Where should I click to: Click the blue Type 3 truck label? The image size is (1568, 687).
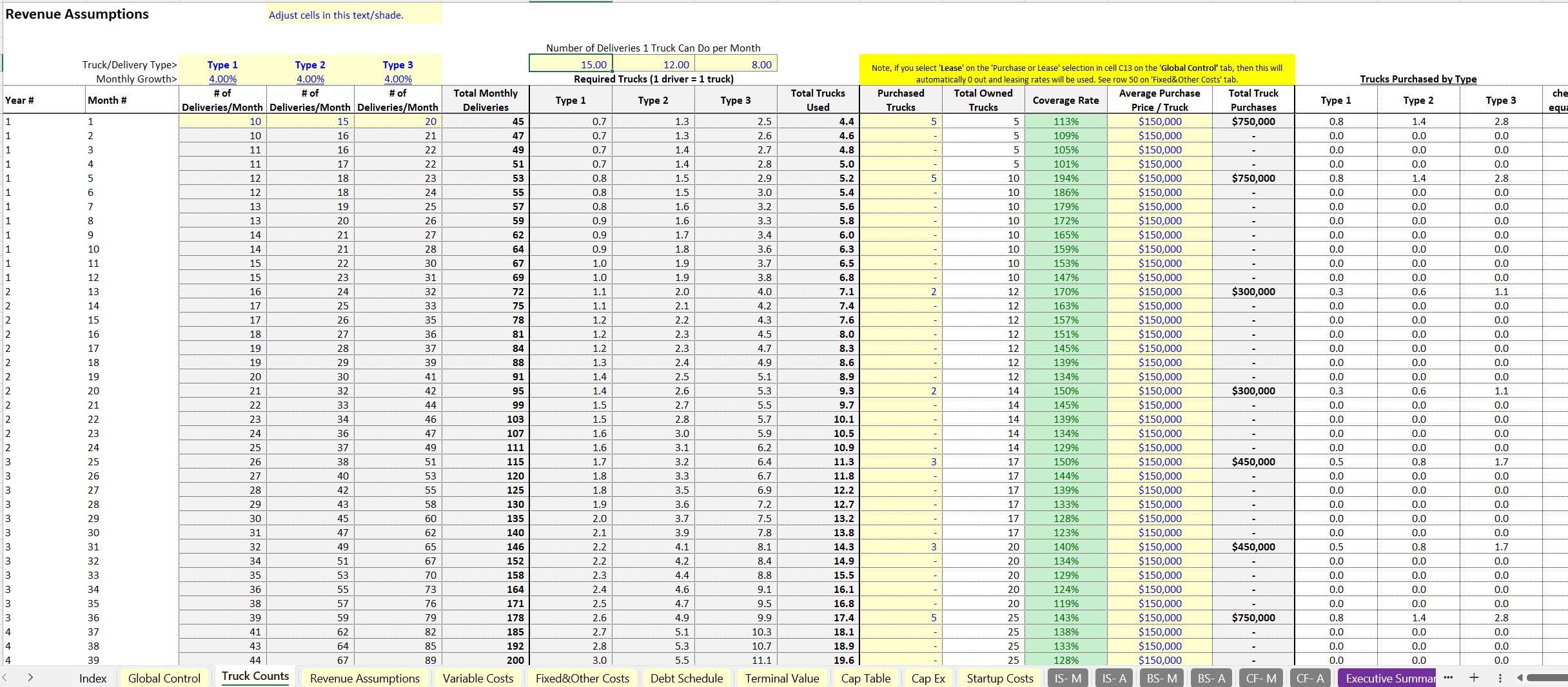pos(398,64)
